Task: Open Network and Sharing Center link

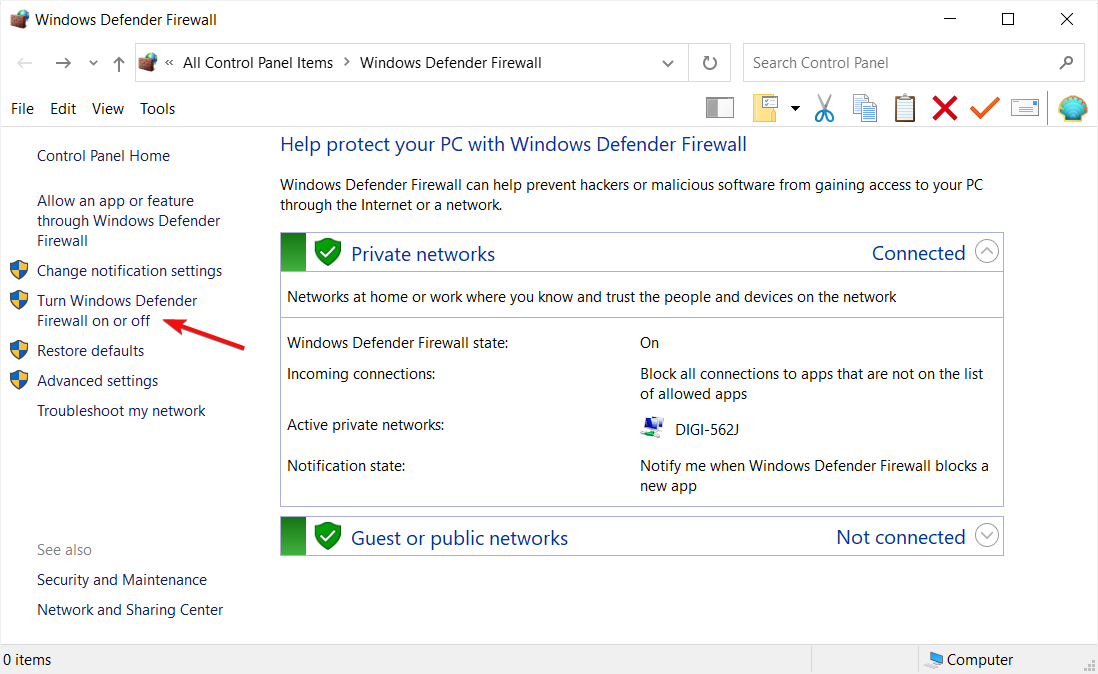Action: click(130, 610)
